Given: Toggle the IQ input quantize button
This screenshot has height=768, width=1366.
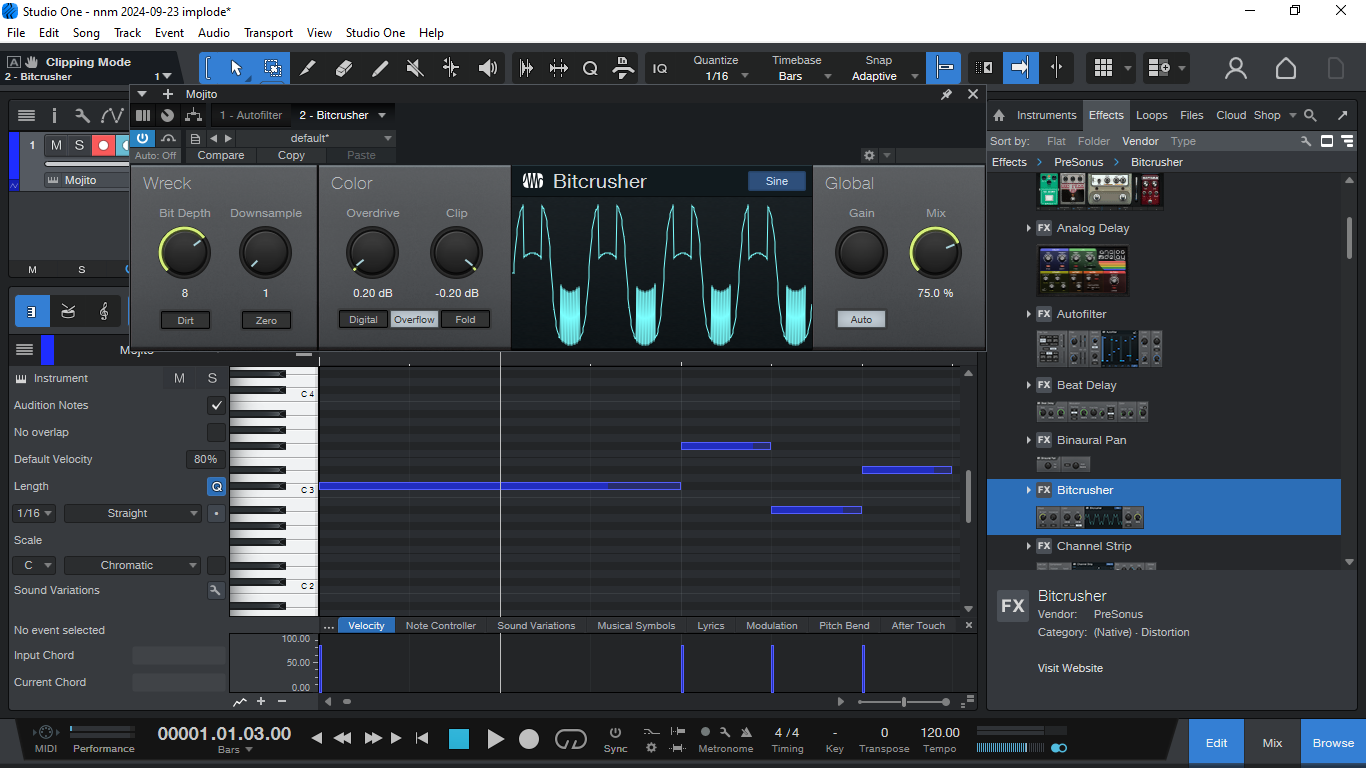Looking at the screenshot, I should point(660,68).
